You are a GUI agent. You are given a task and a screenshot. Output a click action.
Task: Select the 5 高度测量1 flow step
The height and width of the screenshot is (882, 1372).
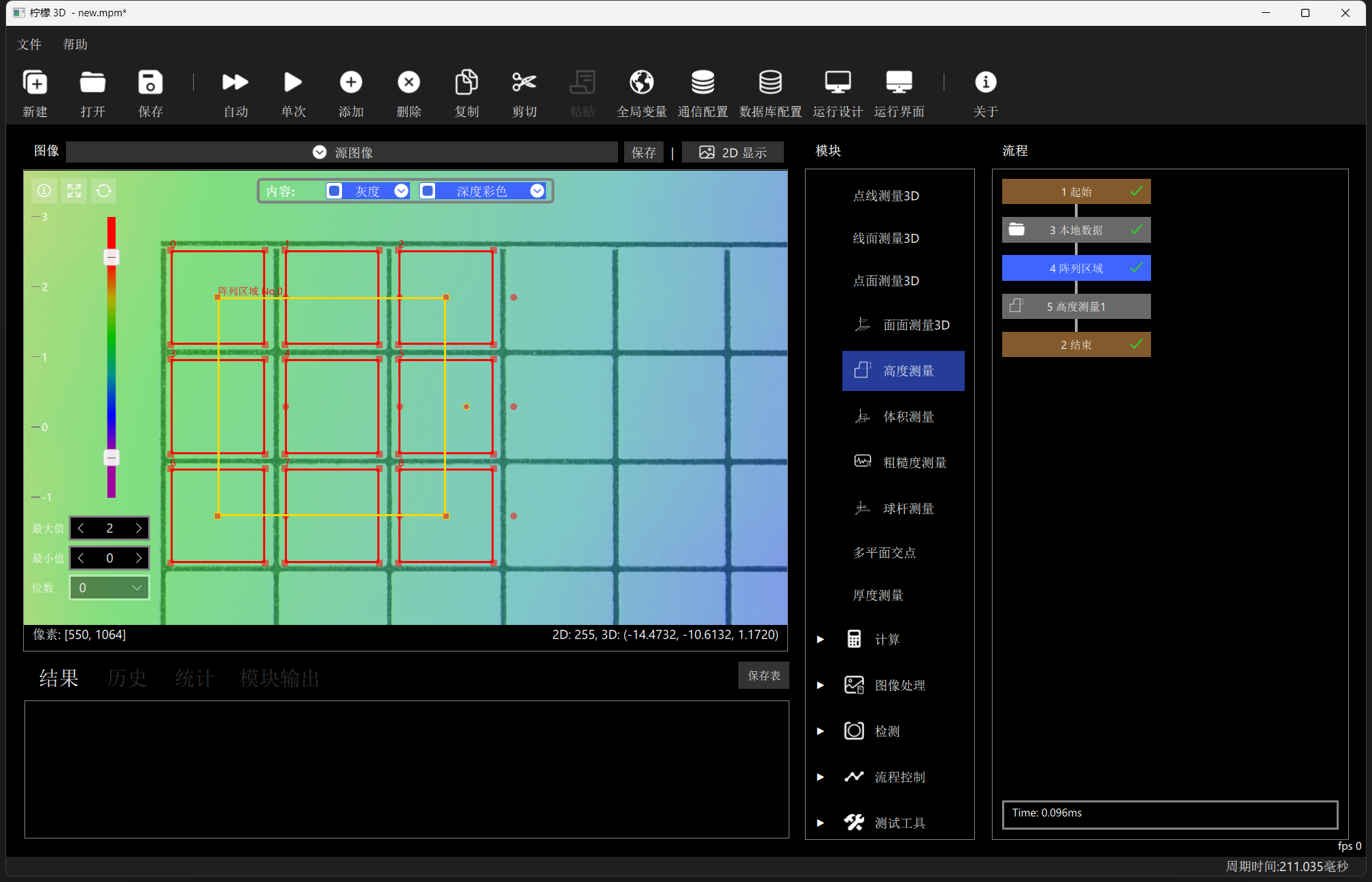1076,307
